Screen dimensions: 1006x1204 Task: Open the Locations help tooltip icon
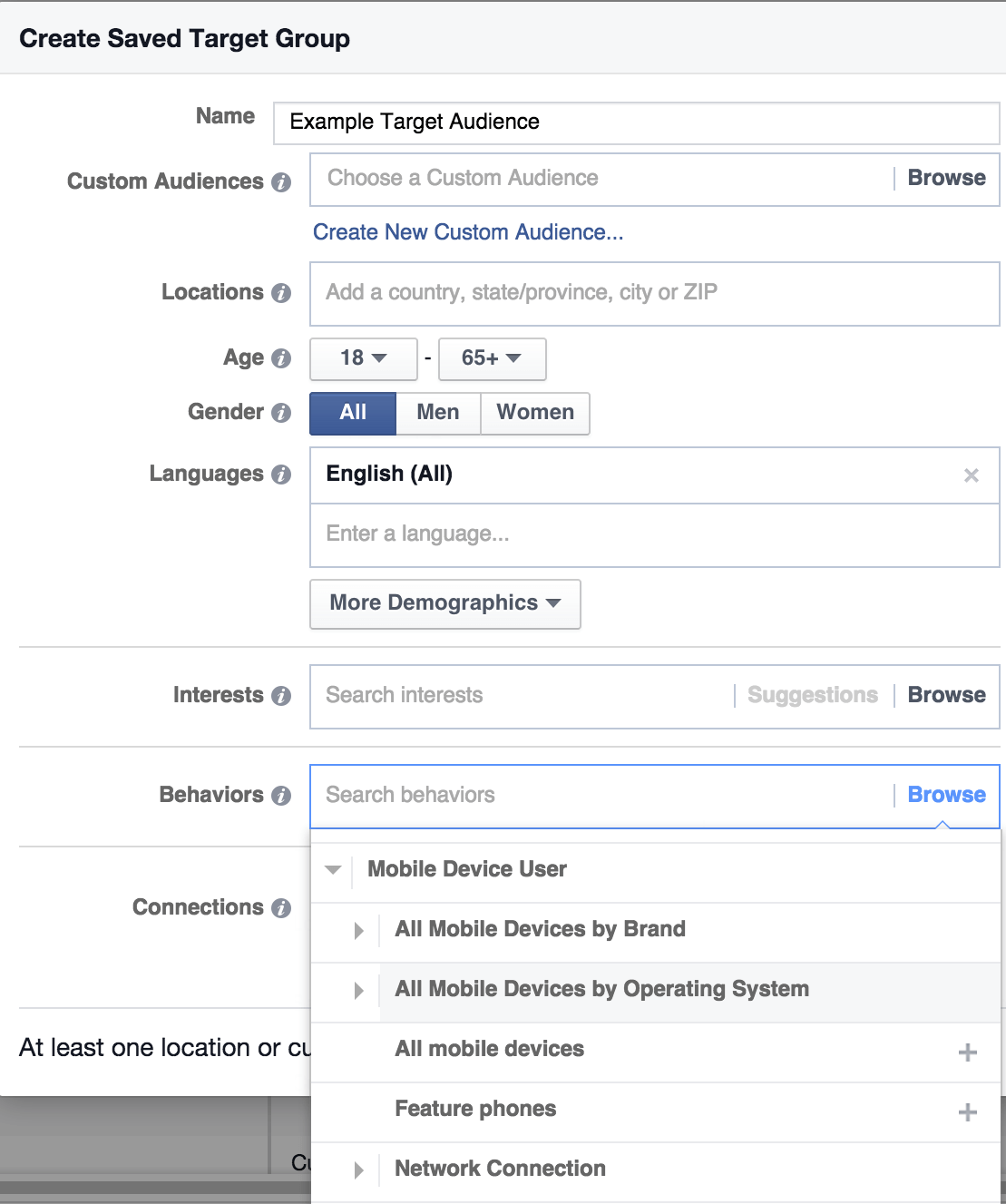tap(282, 293)
